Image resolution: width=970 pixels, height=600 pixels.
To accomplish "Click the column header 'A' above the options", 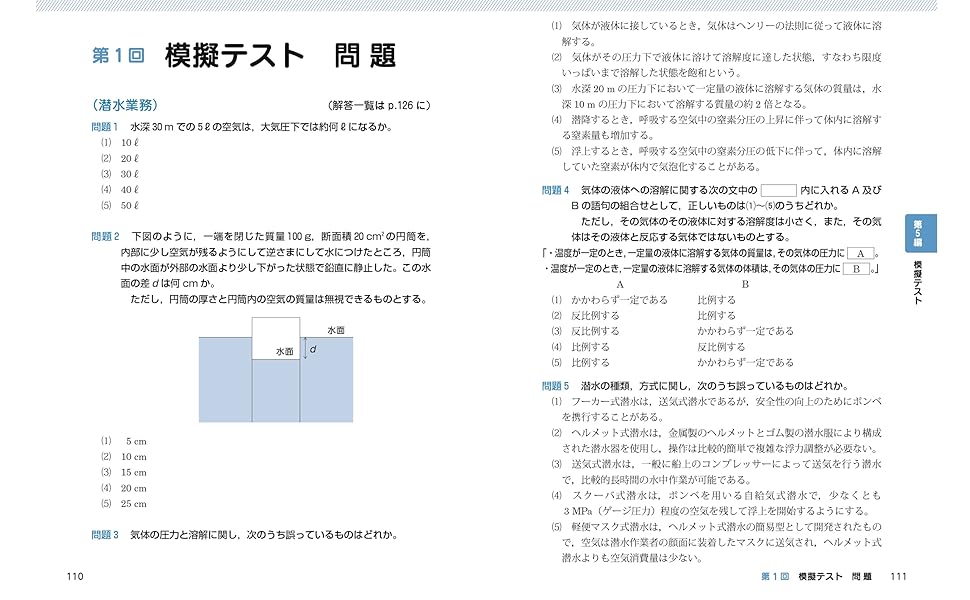I will pyautogui.click(x=620, y=285).
